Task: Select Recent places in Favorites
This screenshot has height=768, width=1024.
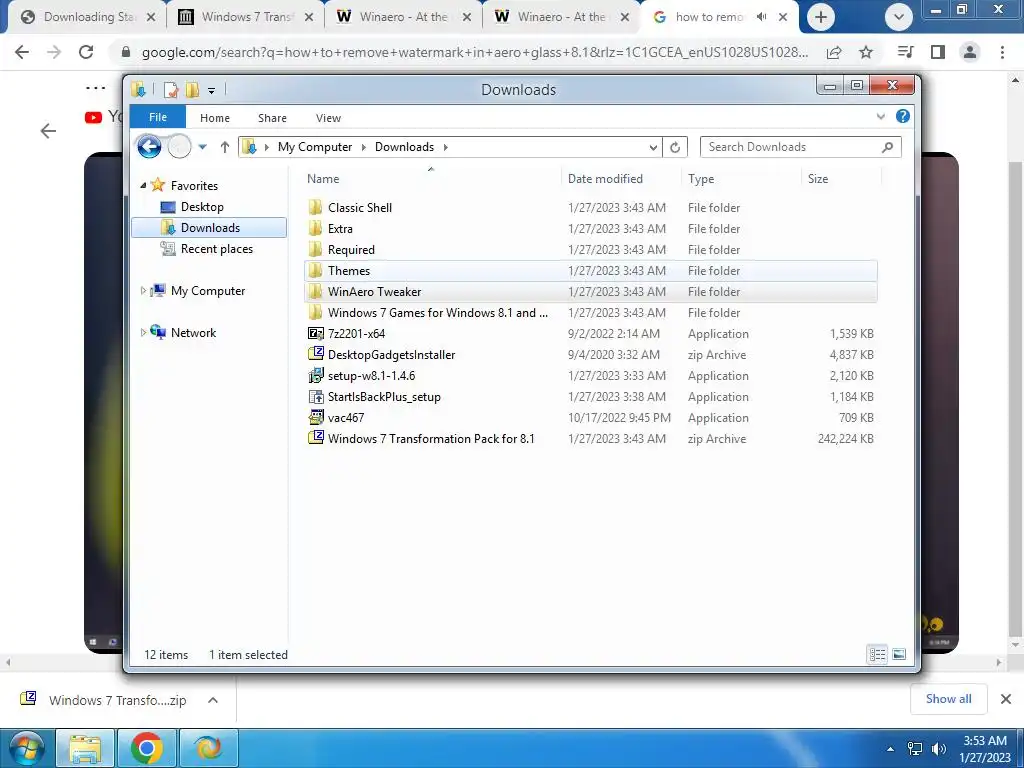Action: pos(216,249)
